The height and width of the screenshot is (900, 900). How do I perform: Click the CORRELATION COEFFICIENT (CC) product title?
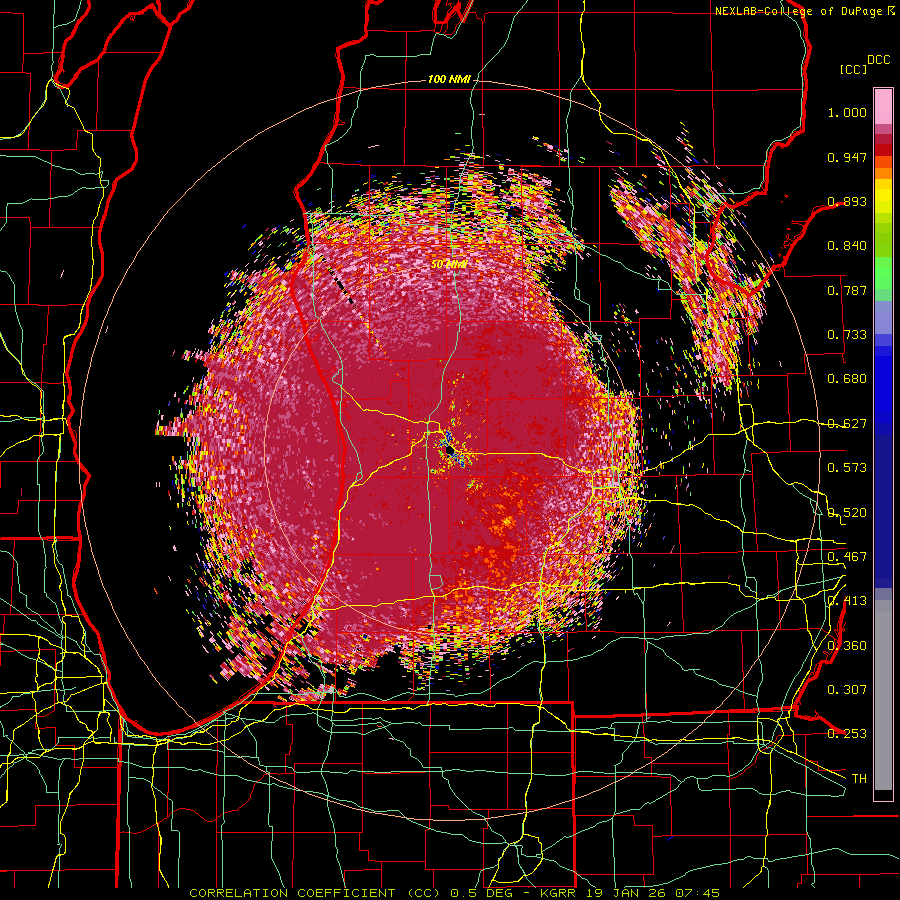[x=315, y=893]
